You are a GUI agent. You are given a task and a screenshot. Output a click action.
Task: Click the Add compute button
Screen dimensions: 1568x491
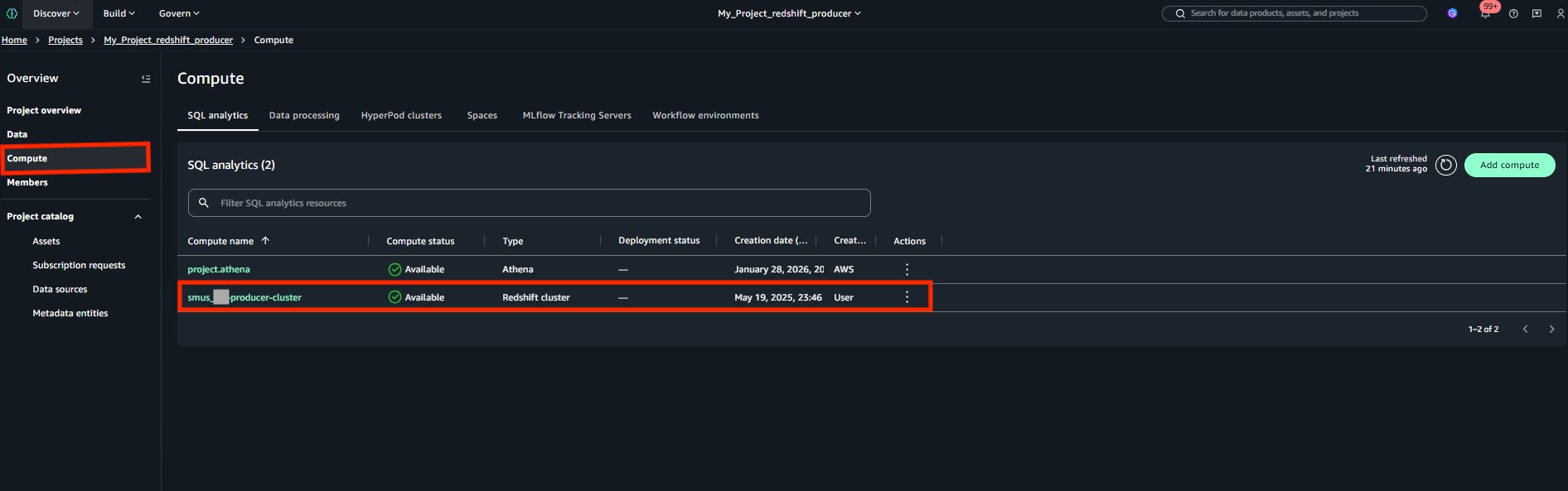1509,165
